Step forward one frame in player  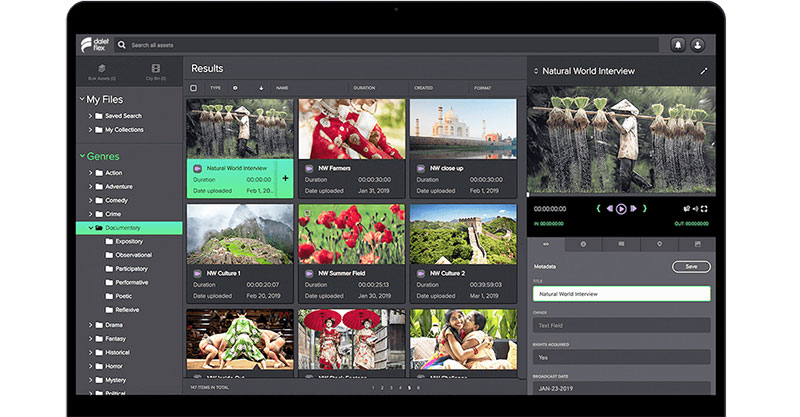pos(633,209)
